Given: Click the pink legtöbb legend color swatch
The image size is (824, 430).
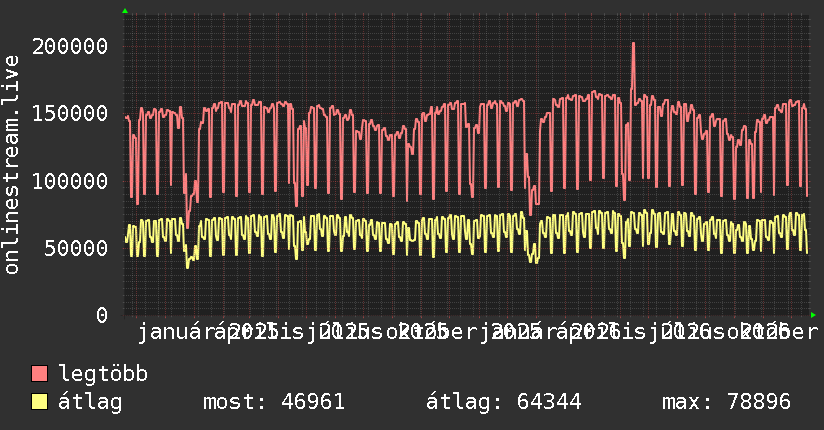Looking at the screenshot, I should pyautogui.click(x=39, y=374).
